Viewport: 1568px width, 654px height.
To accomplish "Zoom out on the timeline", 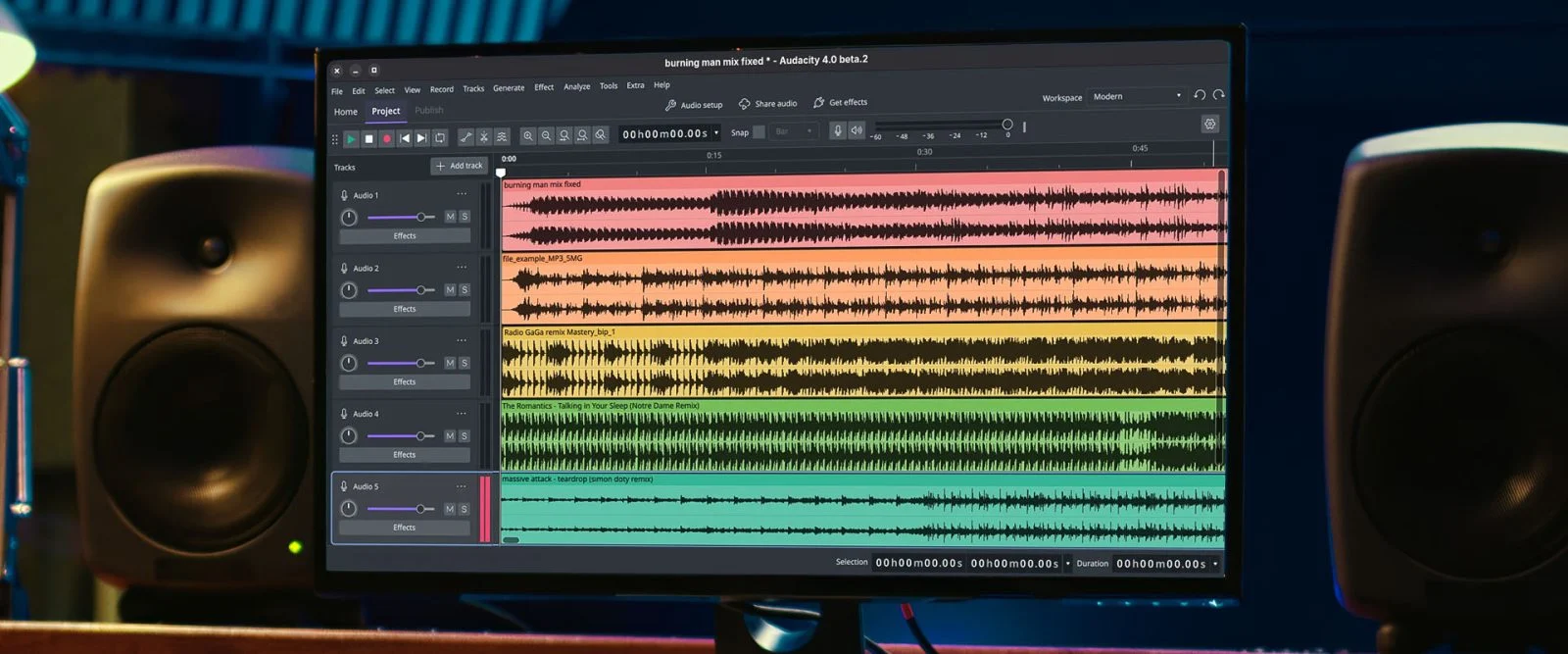I will click(546, 136).
